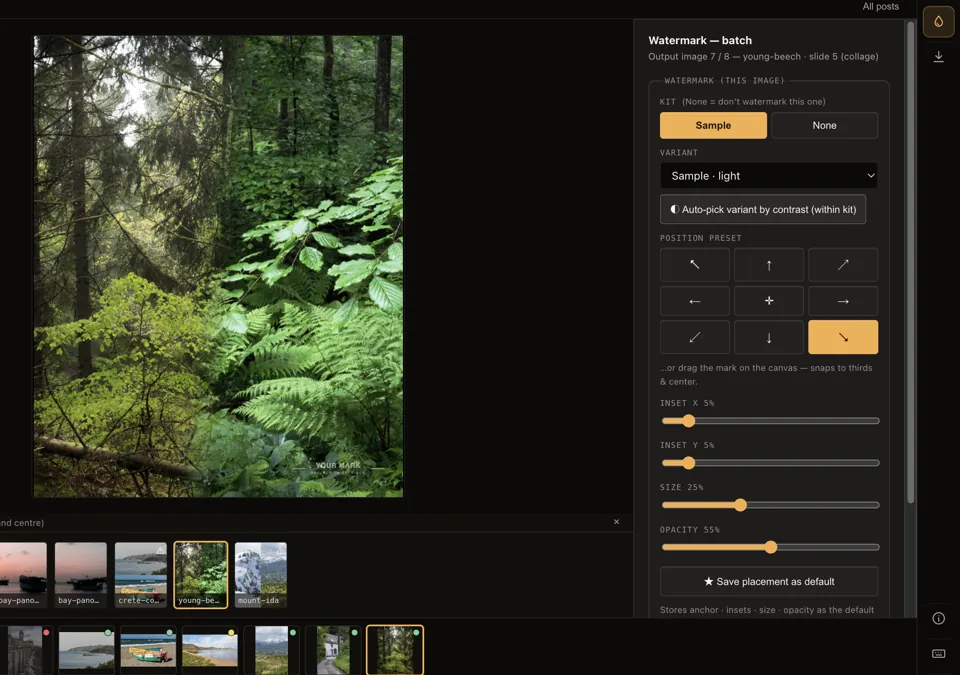The width and height of the screenshot is (960, 675).
Task: Select the mount-ida collage thumbnail
Action: (x=260, y=575)
